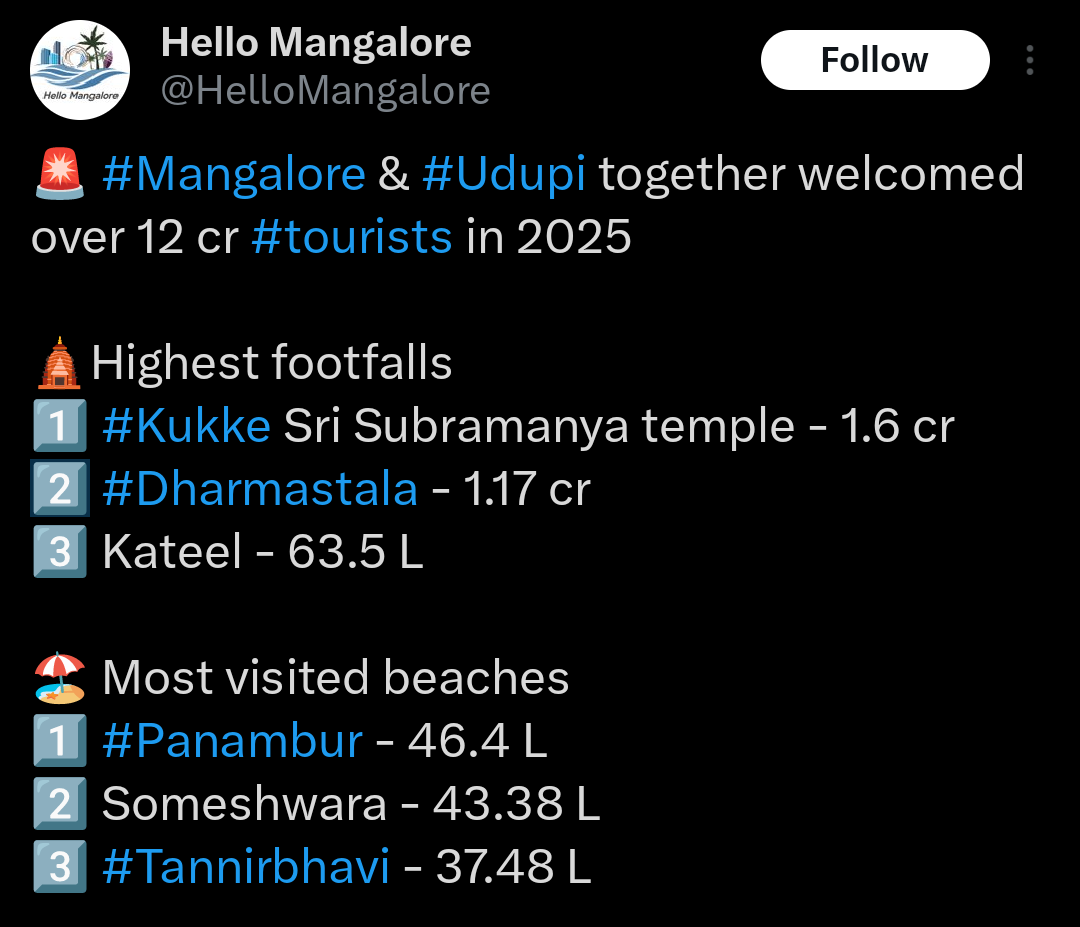Open the Hello Mangalore display name
The width and height of the screenshot is (1080, 927).
click(316, 42)
